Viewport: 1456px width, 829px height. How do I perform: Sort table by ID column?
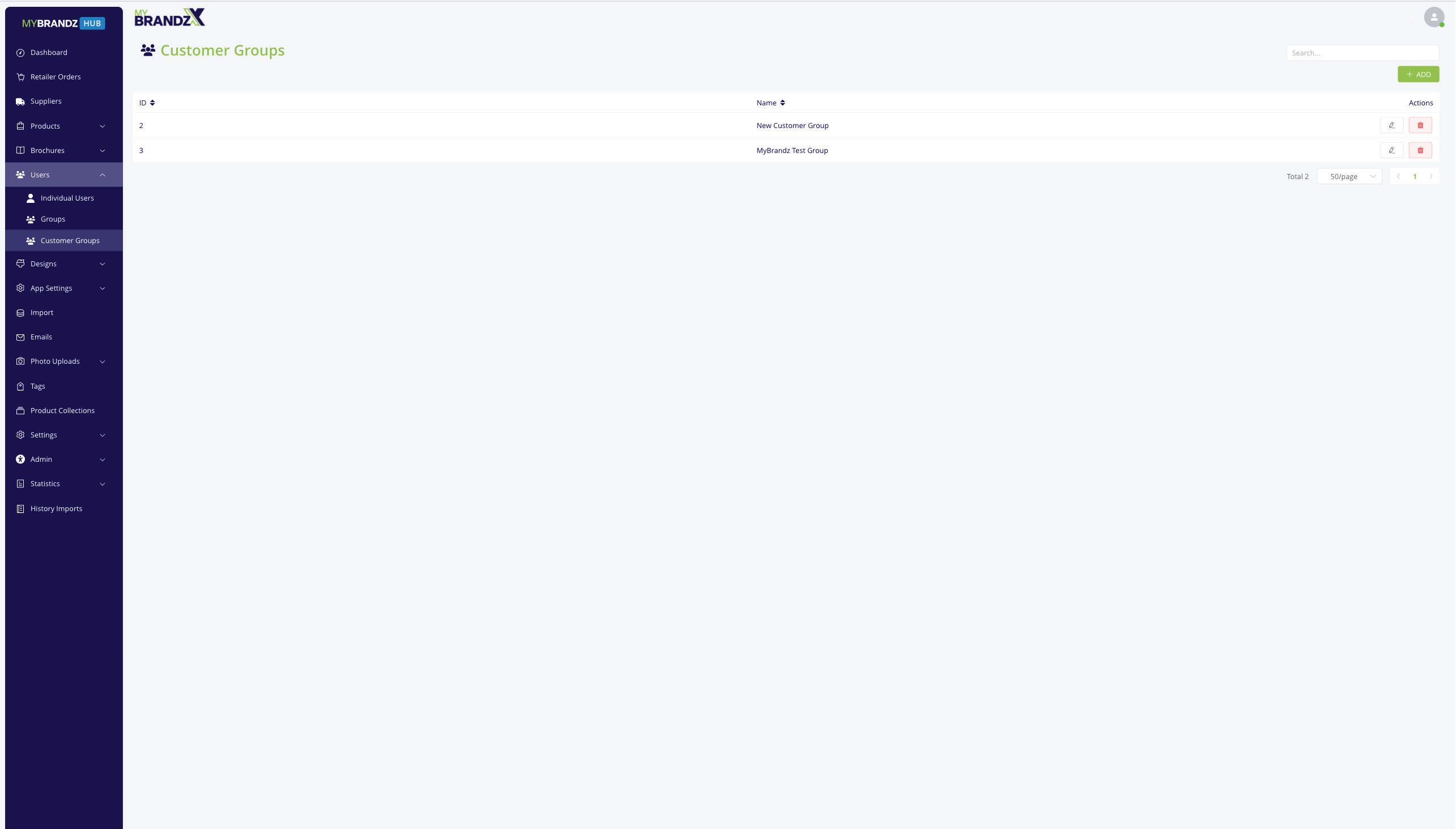click(152, 103)
